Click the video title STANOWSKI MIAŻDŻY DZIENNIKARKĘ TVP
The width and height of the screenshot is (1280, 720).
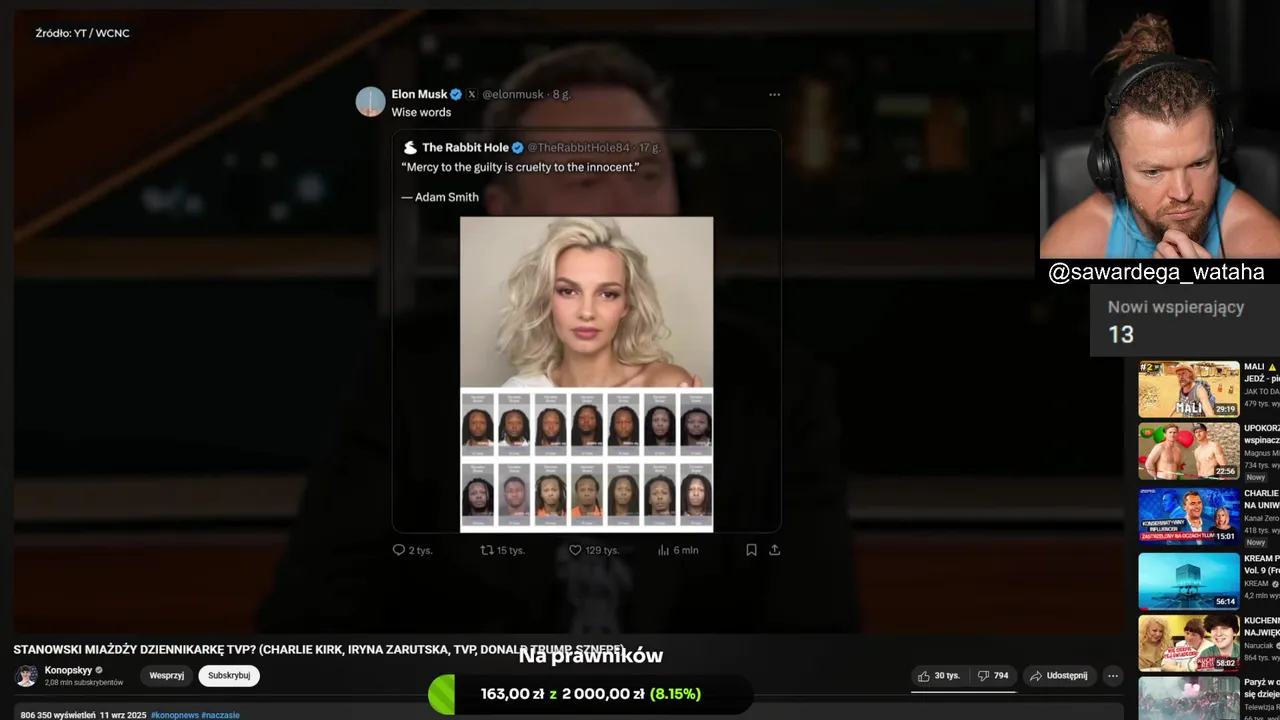click(x=318, y=649)
